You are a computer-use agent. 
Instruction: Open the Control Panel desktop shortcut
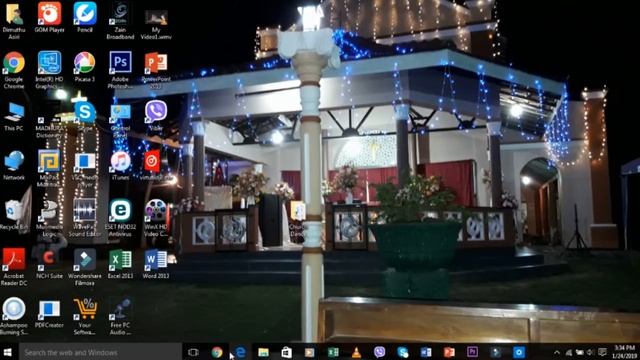coord(120,119)
